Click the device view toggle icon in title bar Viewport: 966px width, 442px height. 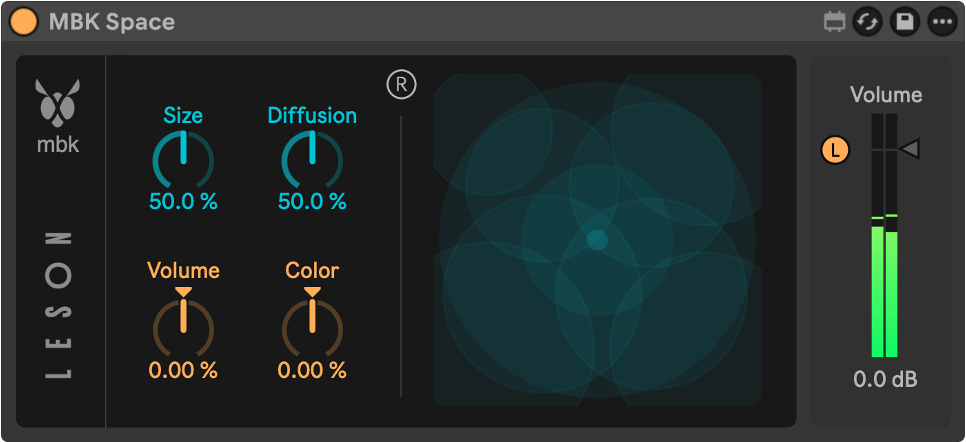coord(834,23)
